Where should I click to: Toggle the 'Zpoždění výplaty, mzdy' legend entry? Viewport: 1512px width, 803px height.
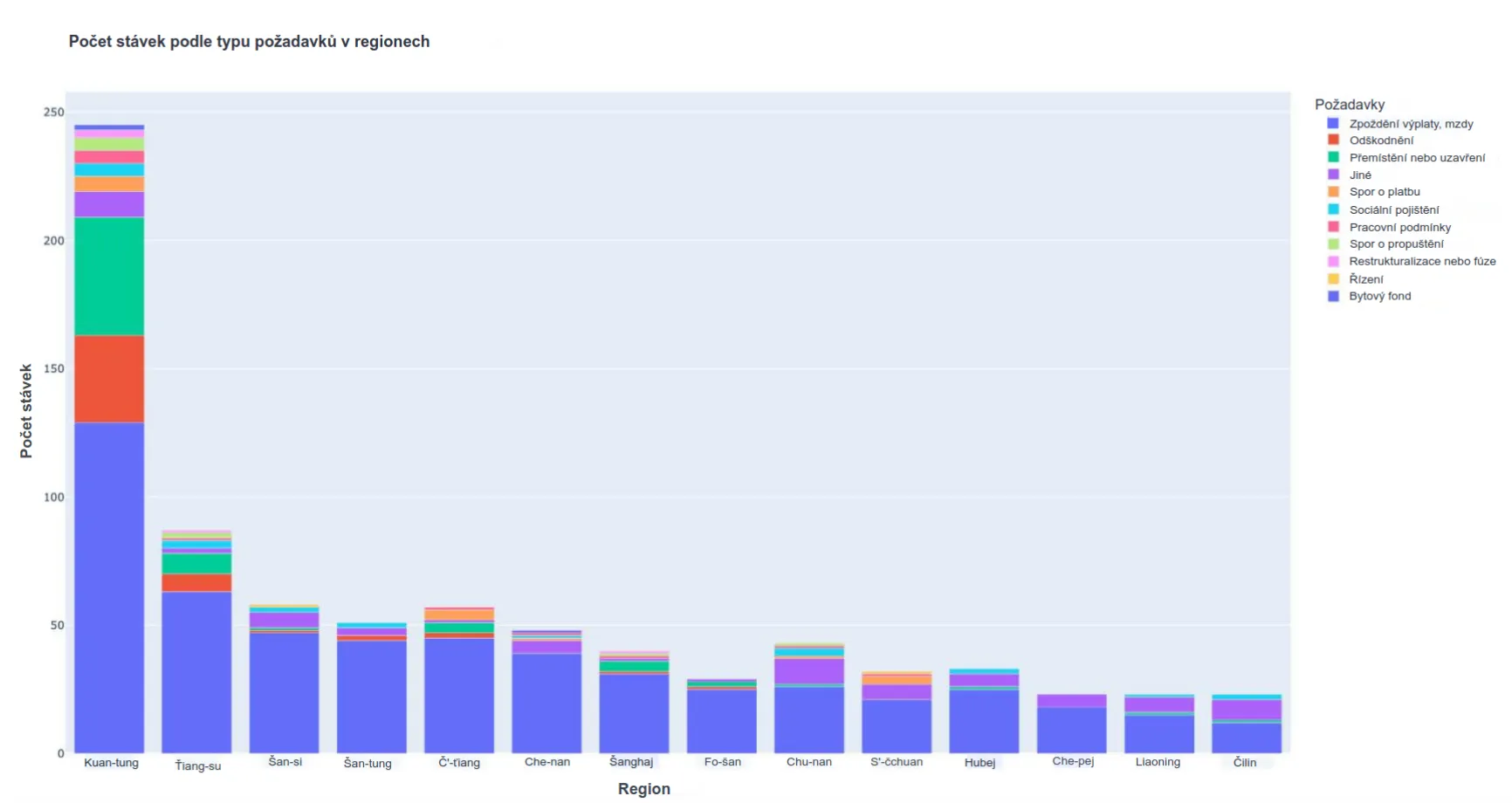click(1411, 124)
